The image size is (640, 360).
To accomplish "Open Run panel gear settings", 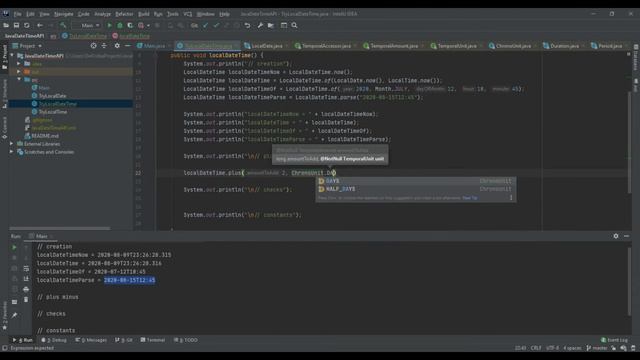I will point(616,236).
